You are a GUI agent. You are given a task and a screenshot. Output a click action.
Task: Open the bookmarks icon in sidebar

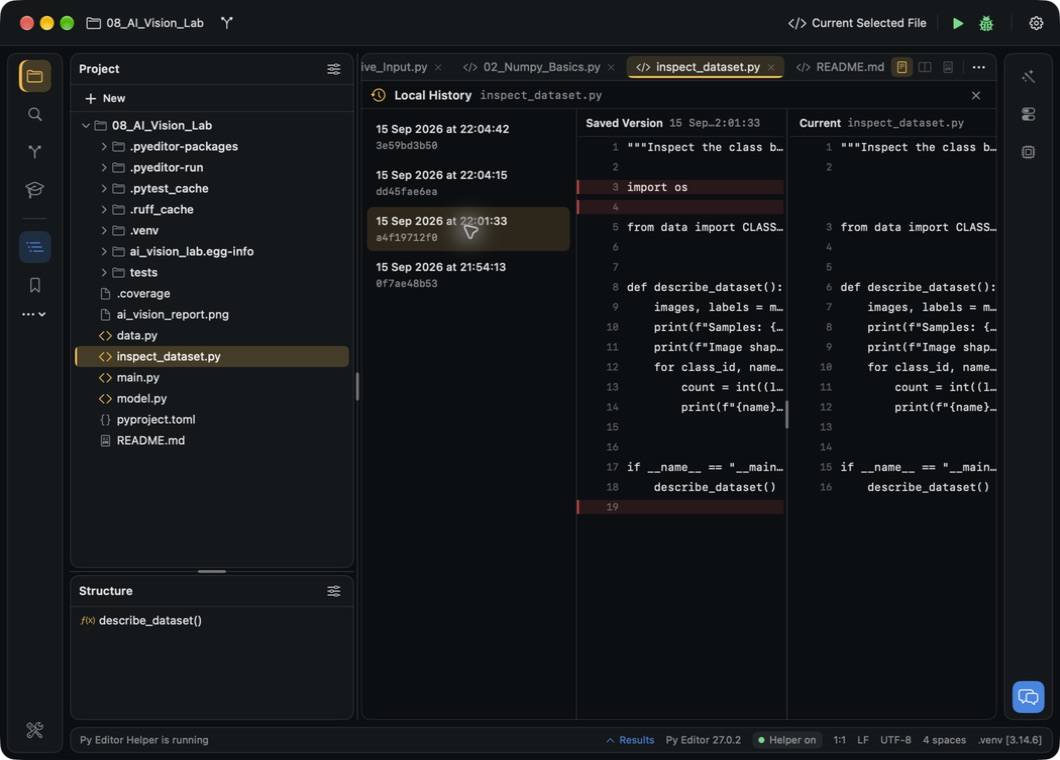(x=34, y=285)
